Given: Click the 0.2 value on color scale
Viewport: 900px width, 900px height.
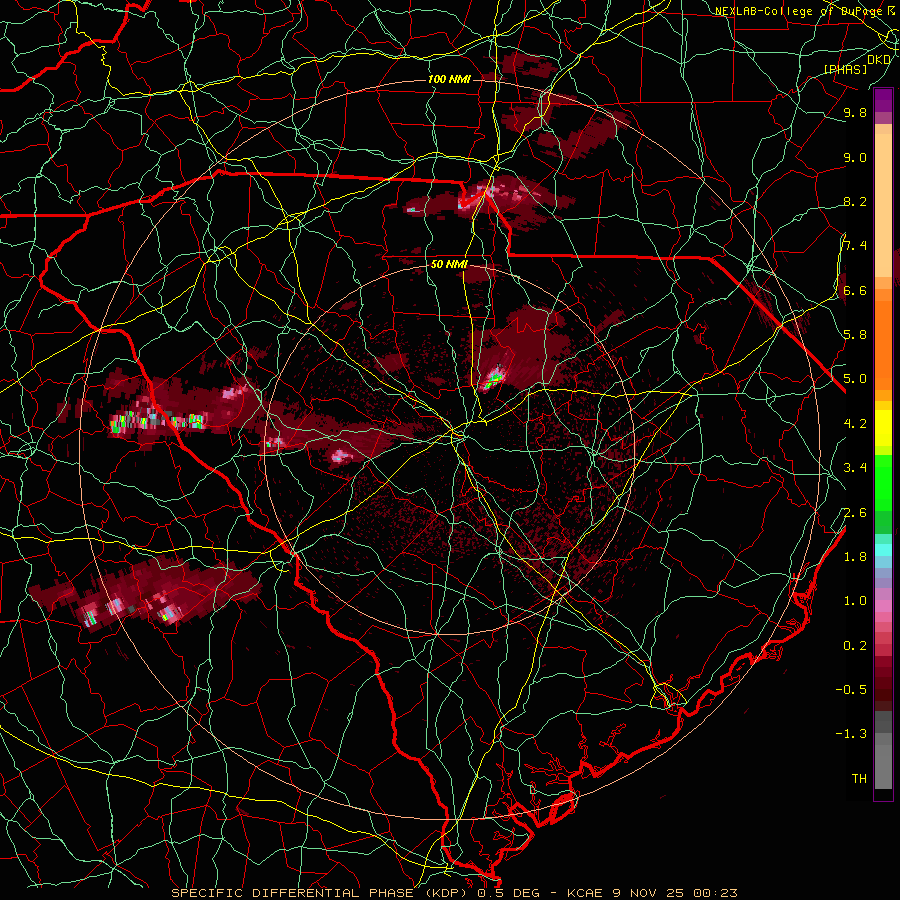Looking at the screenshot, I should 855,646.
